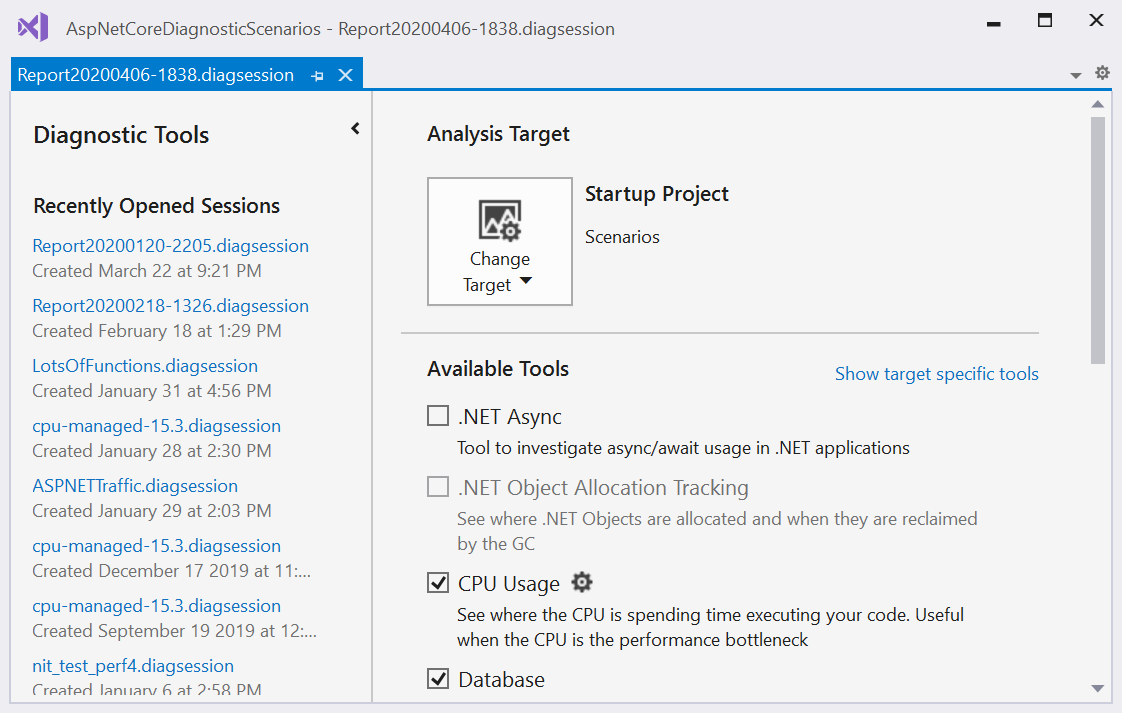Open the tab list dropdown arrow
Image resolution: width=1122 pixels, height=713 pixels.
point(1076,75)
